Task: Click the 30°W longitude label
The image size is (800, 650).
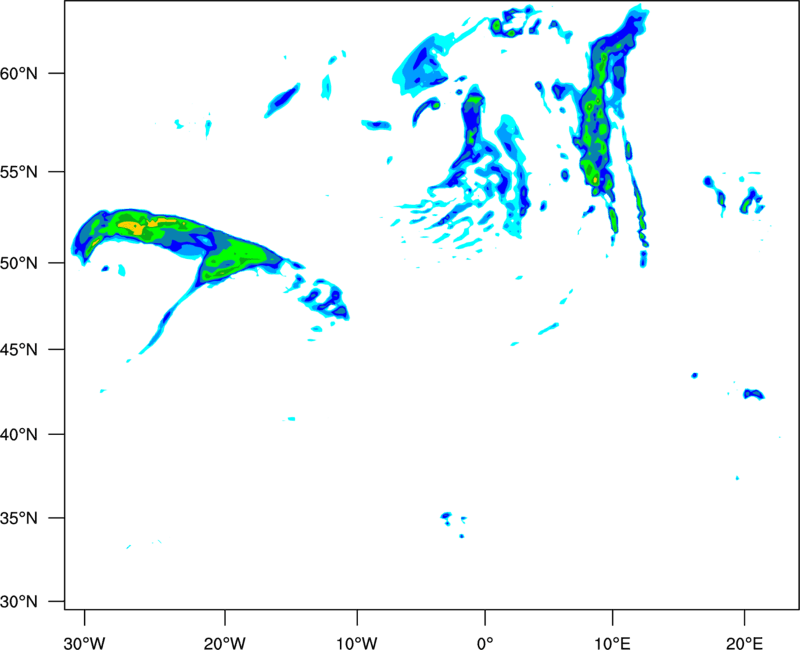Action: (x=85, y=643)
